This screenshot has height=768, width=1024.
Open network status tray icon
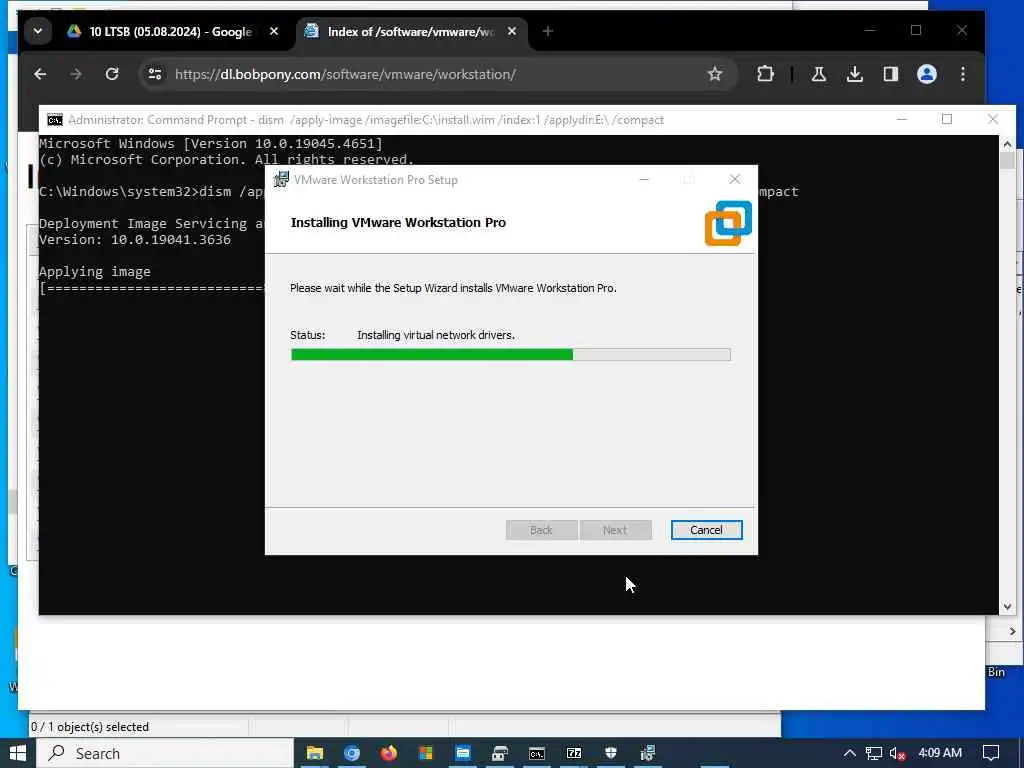click(x=874, y=753)
